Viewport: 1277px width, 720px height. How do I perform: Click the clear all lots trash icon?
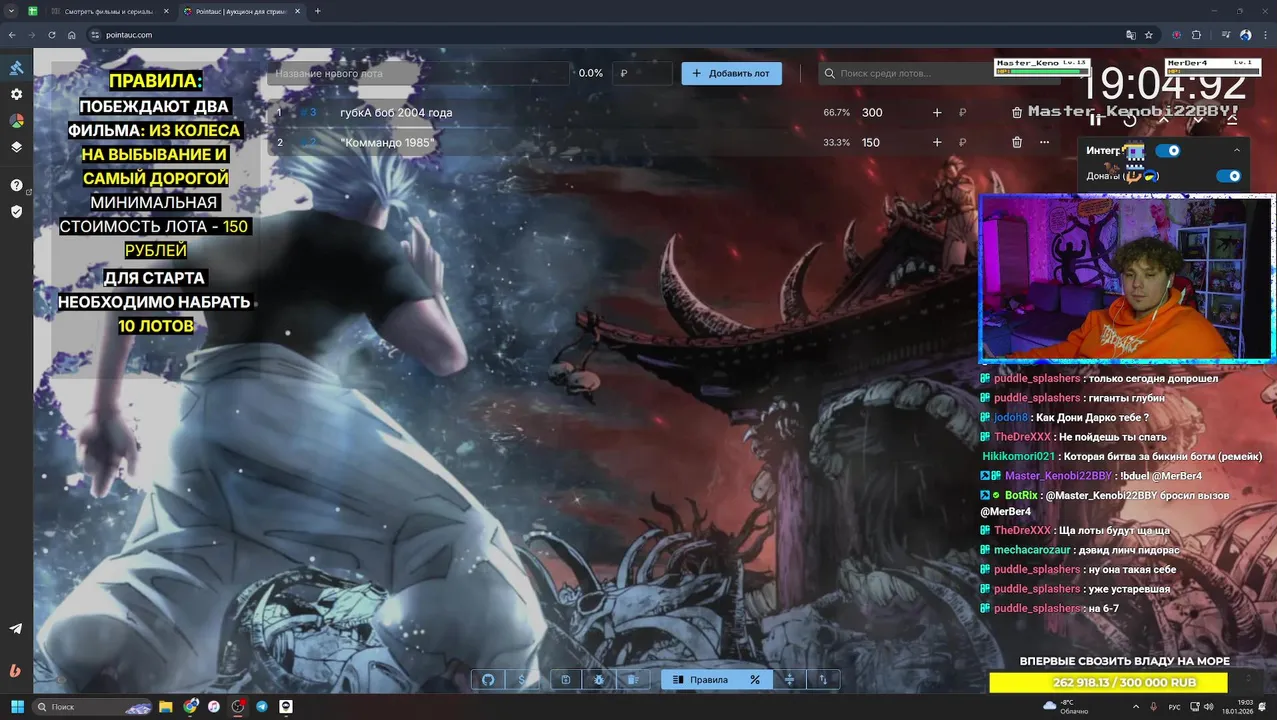coord(632,680)
